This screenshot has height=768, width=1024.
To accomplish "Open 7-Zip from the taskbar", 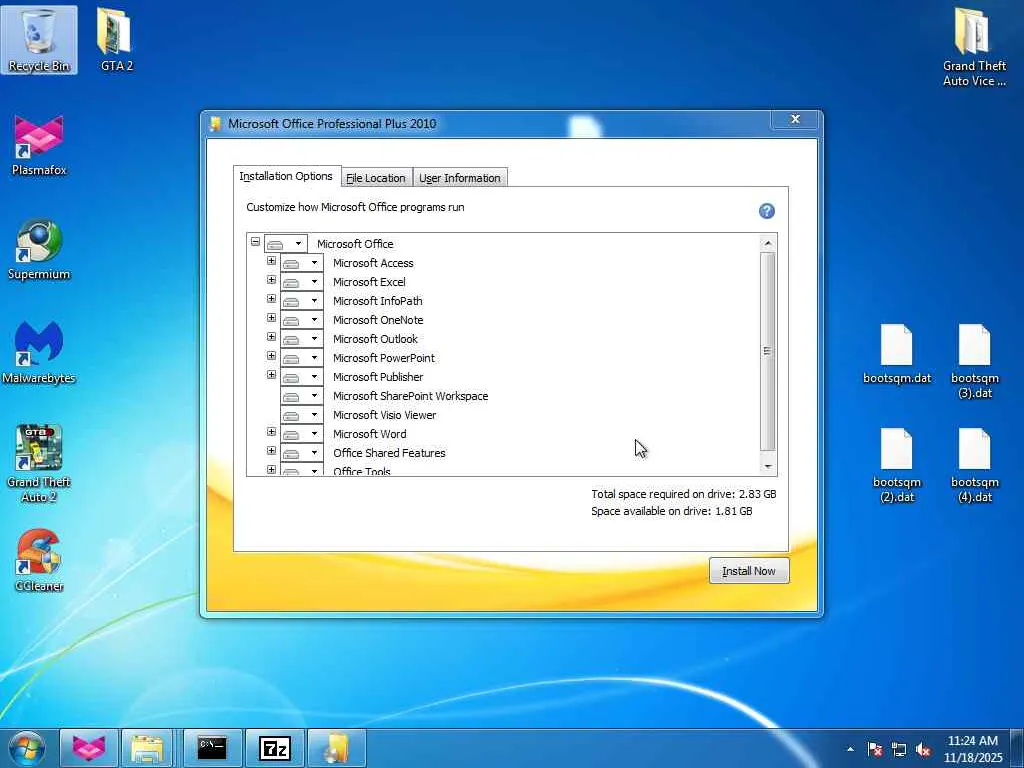I will coord(274,748).
